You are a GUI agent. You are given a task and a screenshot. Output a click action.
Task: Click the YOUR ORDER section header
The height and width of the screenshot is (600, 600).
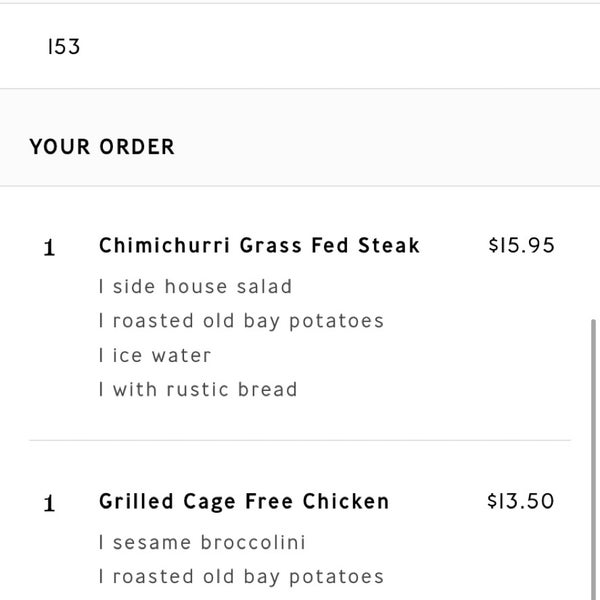[102, 147]
